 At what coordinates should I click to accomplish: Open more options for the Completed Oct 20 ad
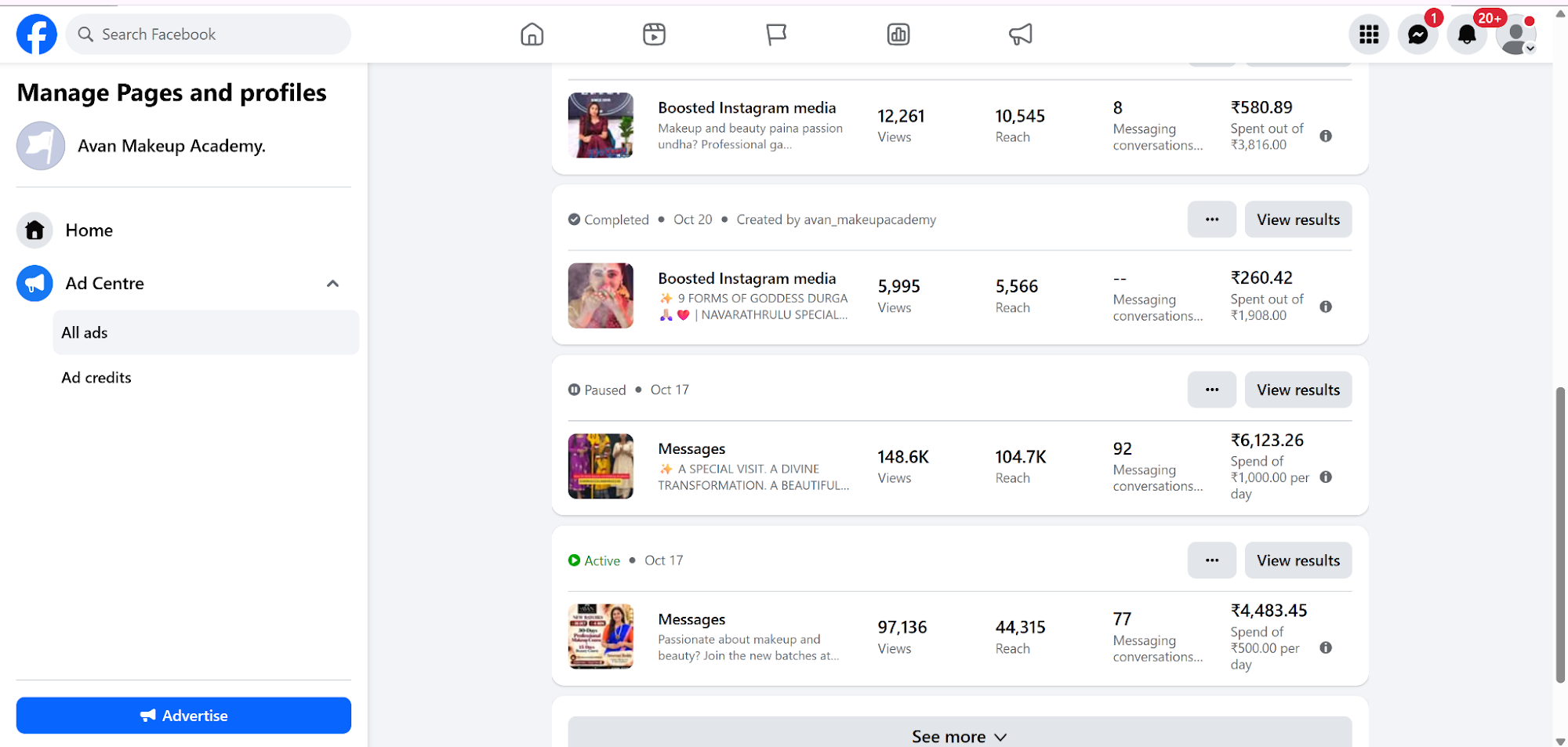tap(1212, 219)
